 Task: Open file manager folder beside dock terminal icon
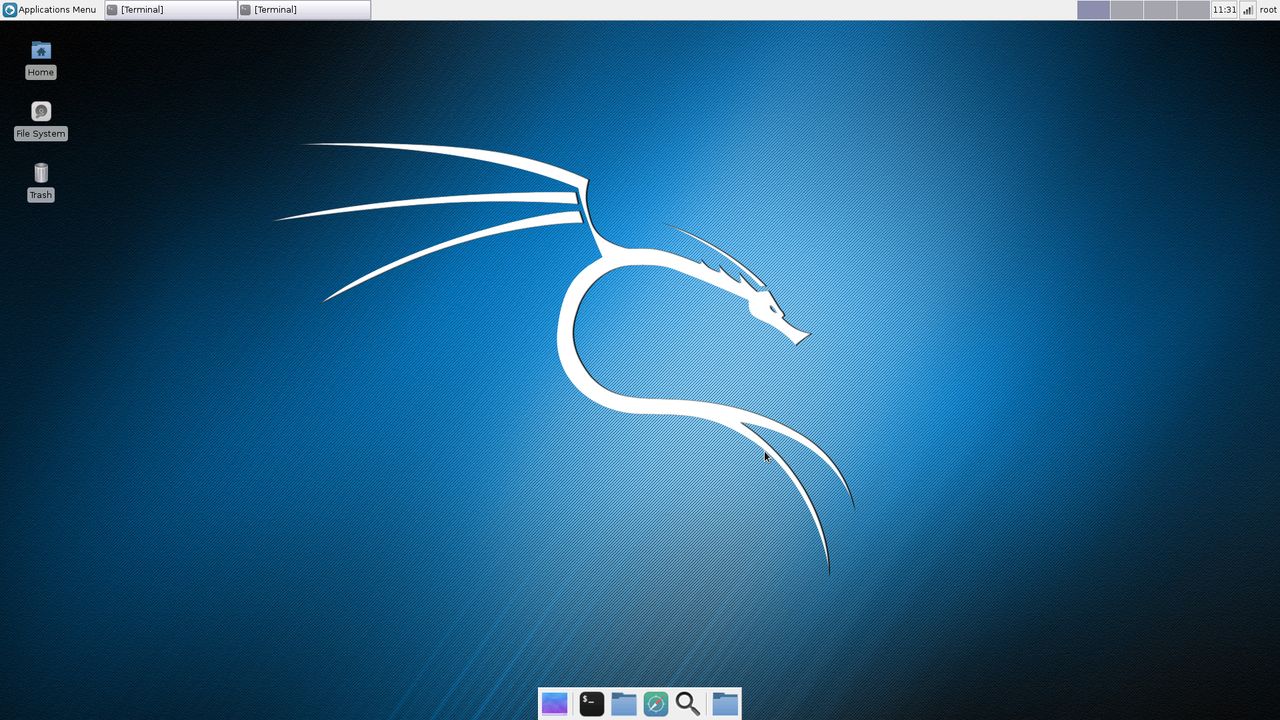(624, 704)
